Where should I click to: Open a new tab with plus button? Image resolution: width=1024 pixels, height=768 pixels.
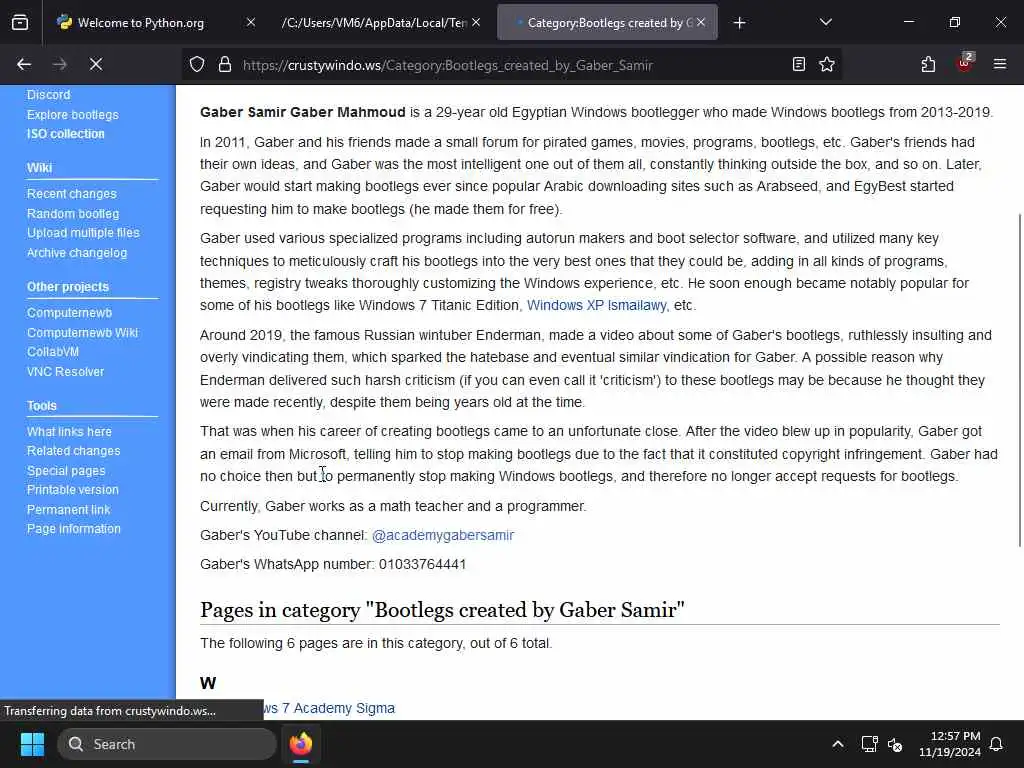coord(739,23)
